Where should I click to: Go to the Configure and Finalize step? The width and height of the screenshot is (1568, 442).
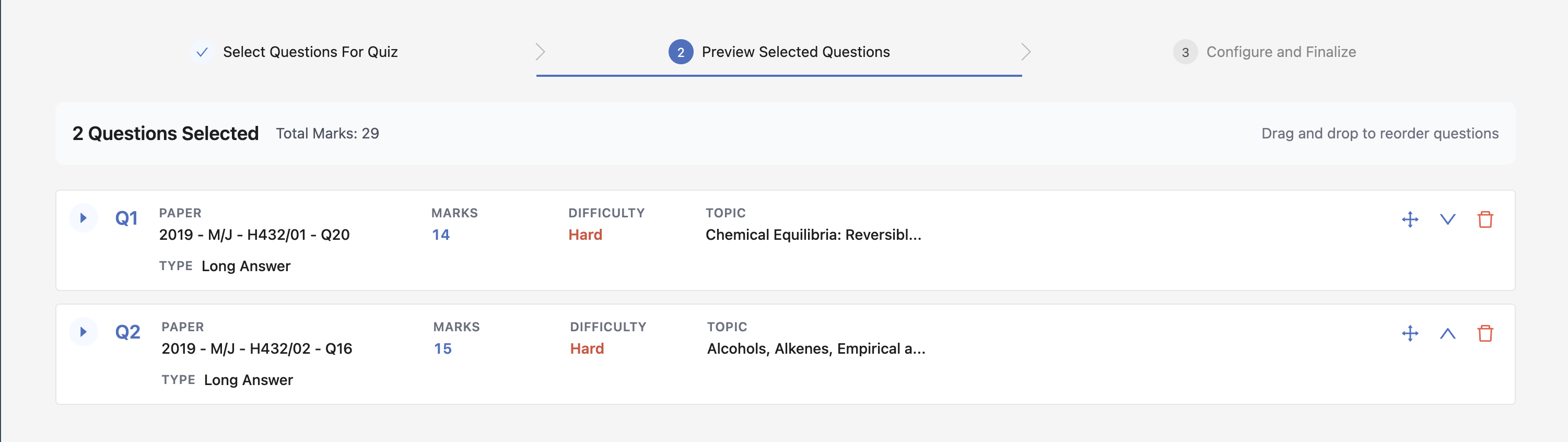click(1281, 52)
